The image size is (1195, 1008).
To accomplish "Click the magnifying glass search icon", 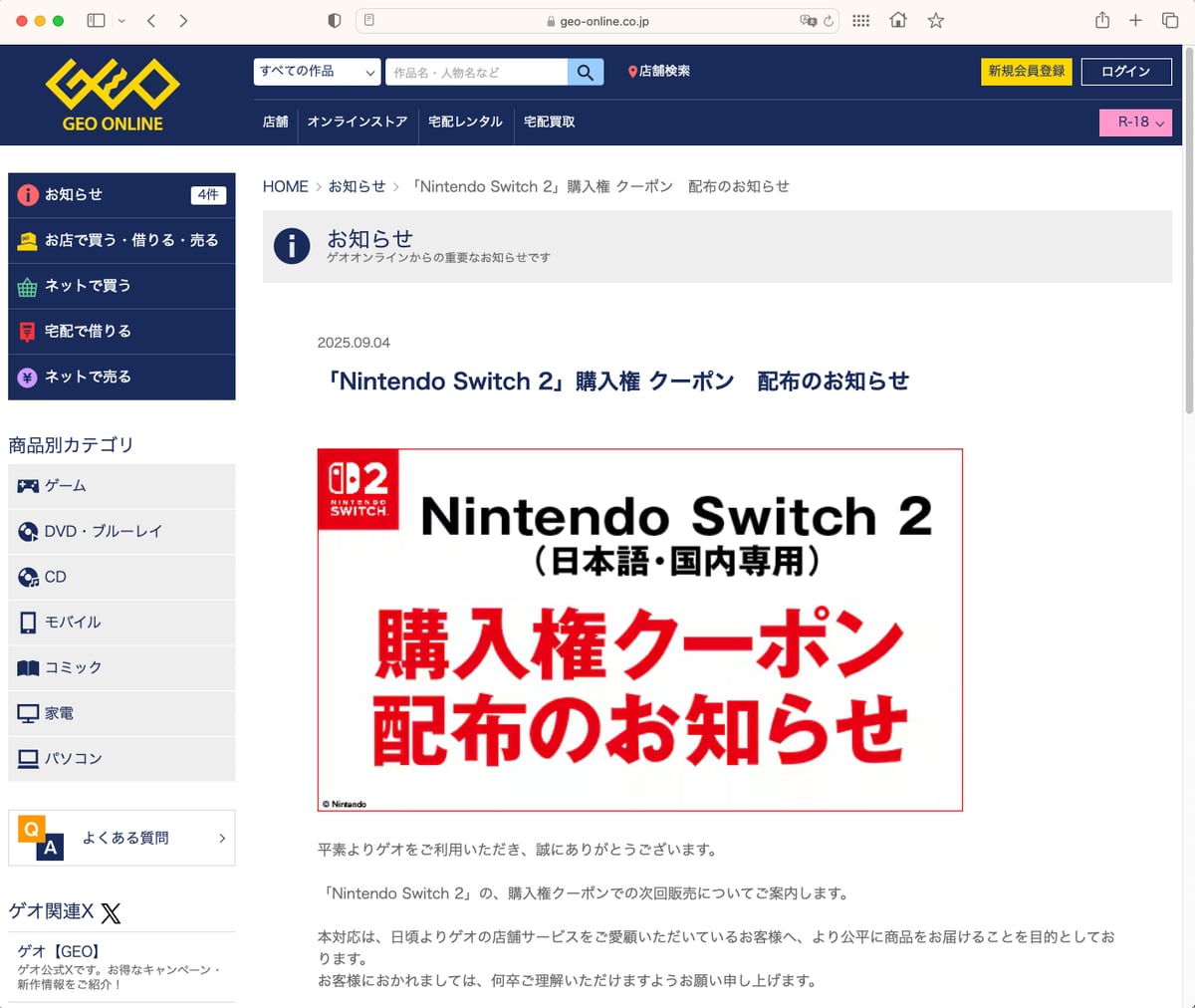I will (586, 72).
